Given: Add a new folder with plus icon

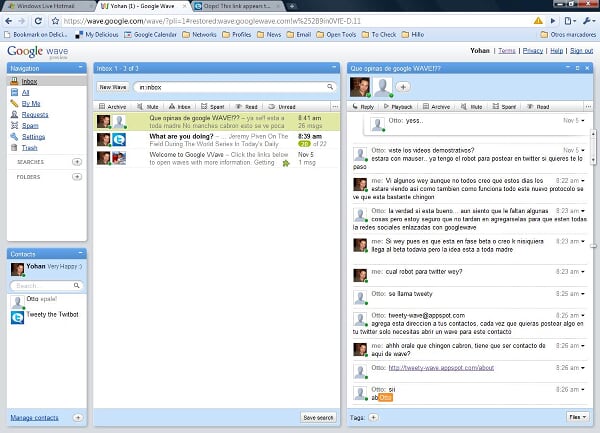Looking at the screenshot, I should [x=77, y=177].
